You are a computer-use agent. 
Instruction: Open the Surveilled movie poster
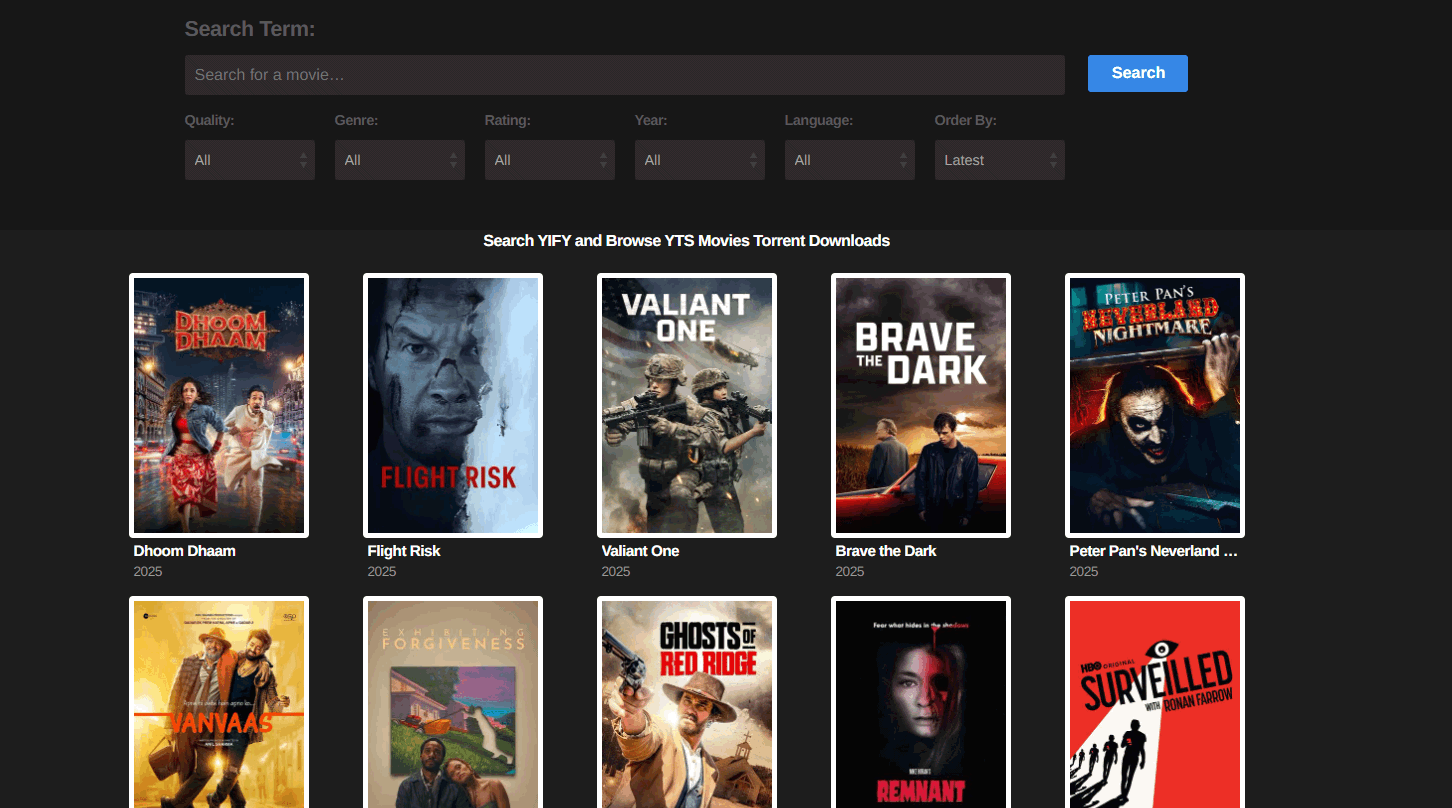click(x=1155, y=702)
